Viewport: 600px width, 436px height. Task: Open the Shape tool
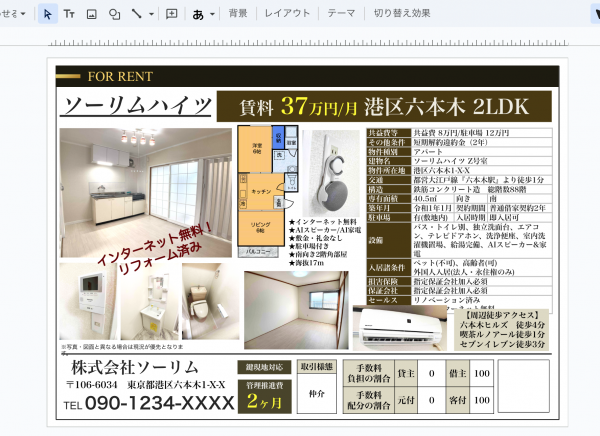tap(114, 14)
